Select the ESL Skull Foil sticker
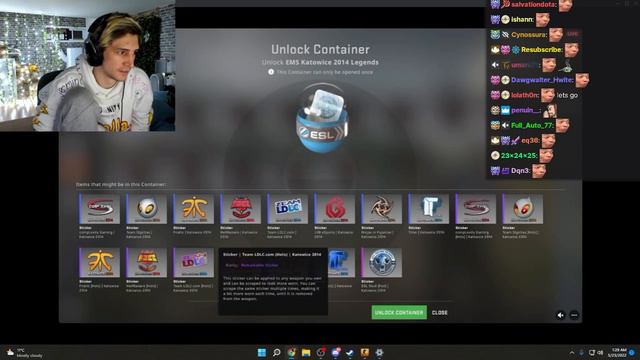This screenshot has width=640, height=360. (x=382, y=262)
